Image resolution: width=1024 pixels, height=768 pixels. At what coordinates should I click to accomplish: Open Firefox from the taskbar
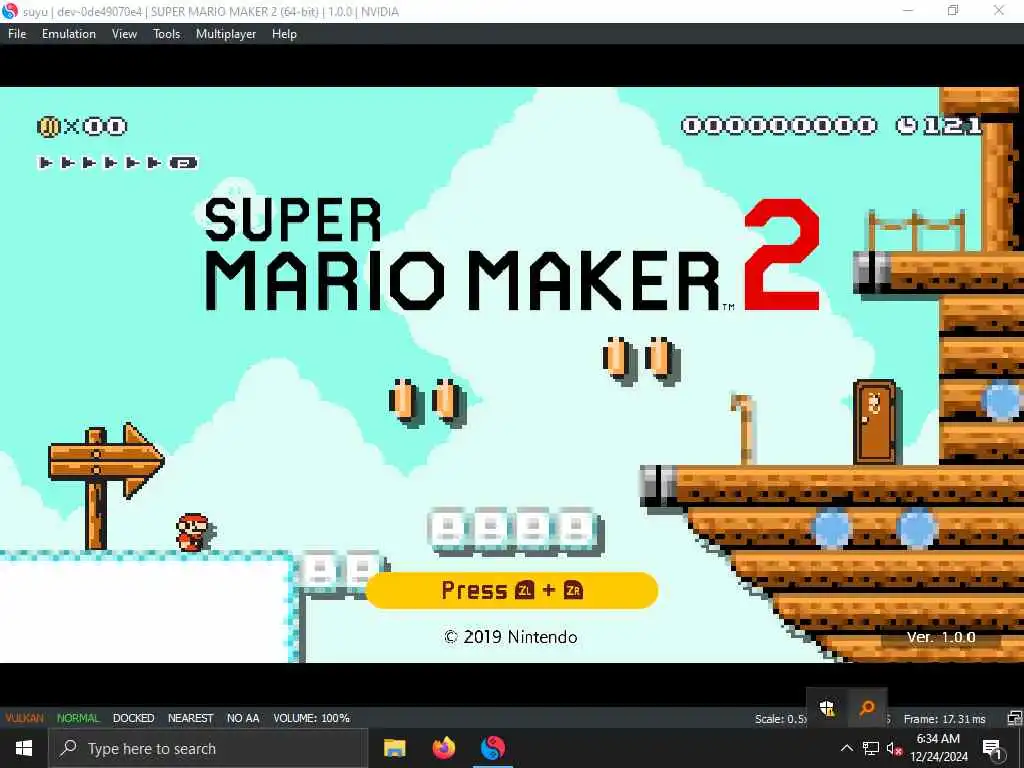click(x=444, y=748)
